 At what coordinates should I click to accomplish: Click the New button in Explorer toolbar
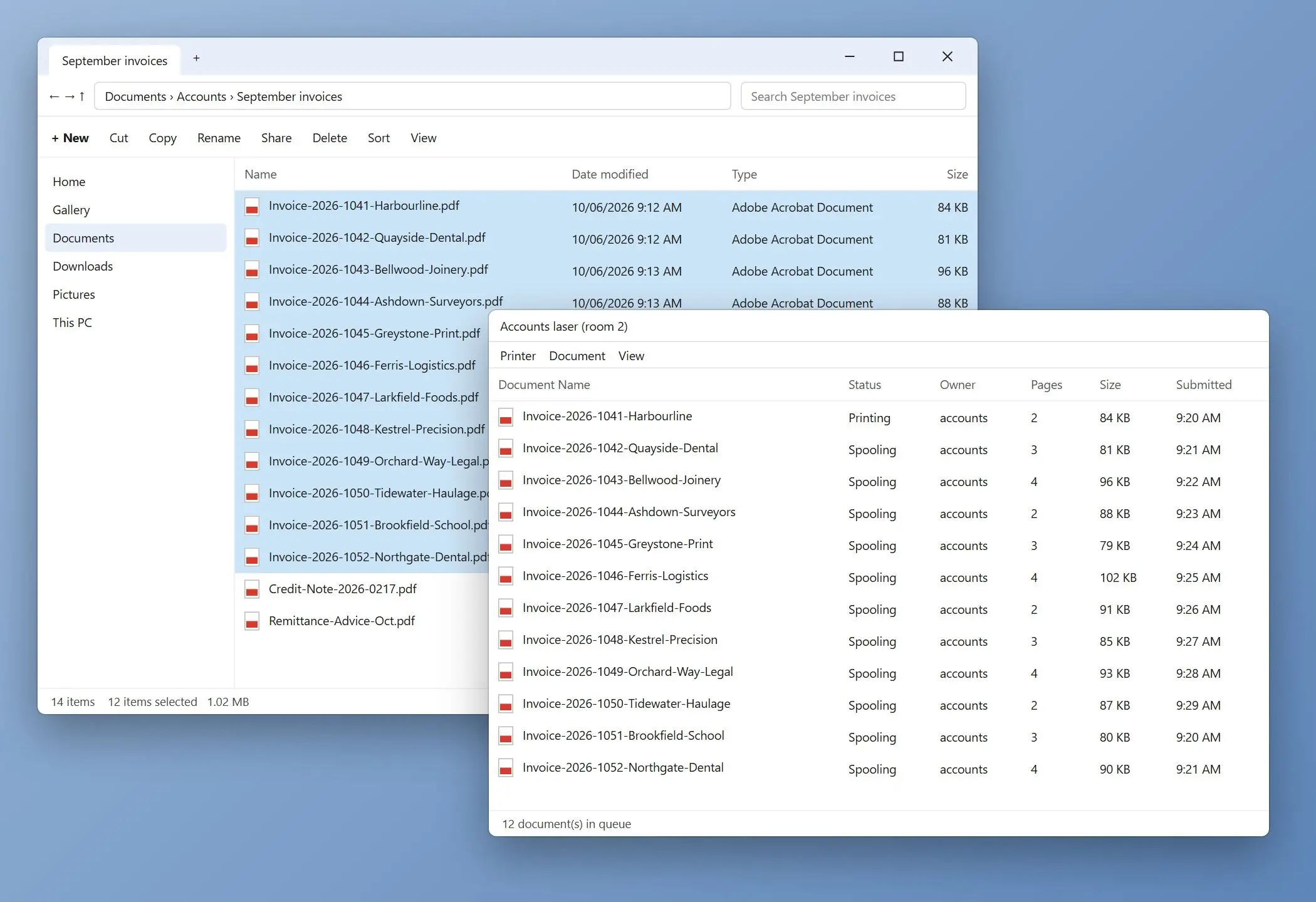[70, 138]
